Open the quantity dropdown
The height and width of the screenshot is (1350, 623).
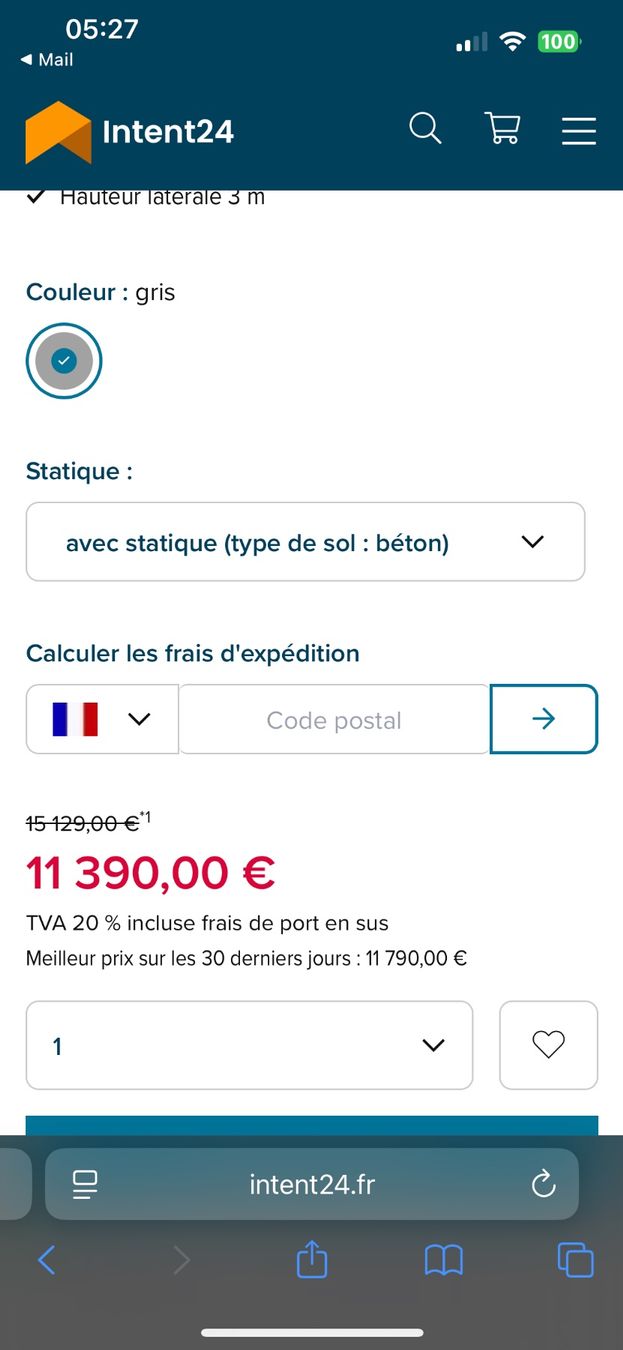coord(249,1045)
